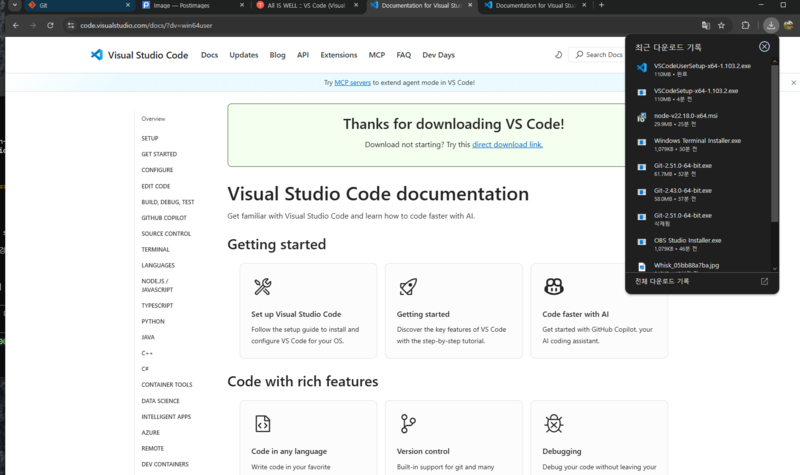The width and height of the screenshot is (800, 475).
Task: Close the recent downloads popup
Action: pyautogui.click(x=764, y=46)
